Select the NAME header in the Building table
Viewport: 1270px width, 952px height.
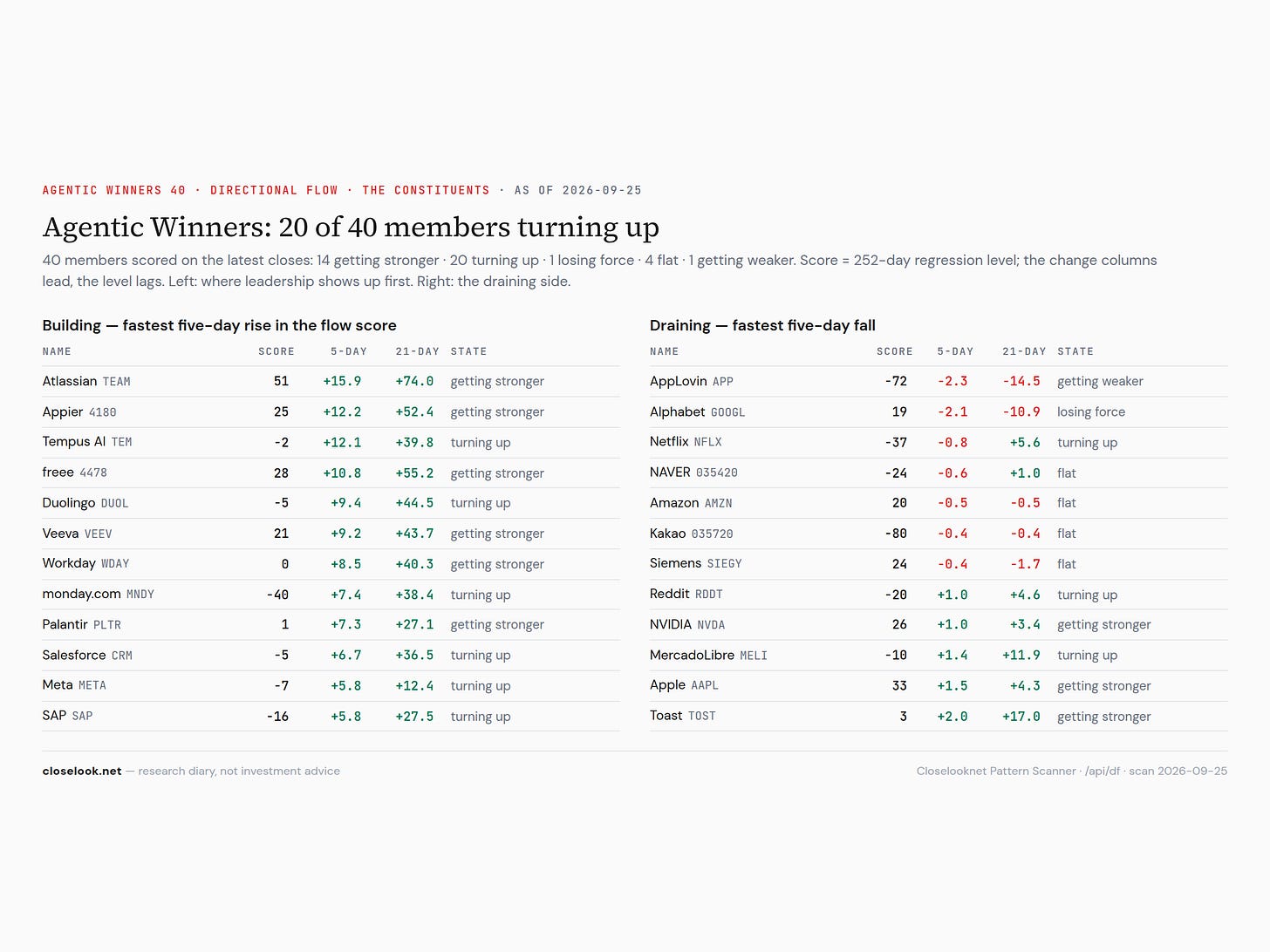coord(57,351)
